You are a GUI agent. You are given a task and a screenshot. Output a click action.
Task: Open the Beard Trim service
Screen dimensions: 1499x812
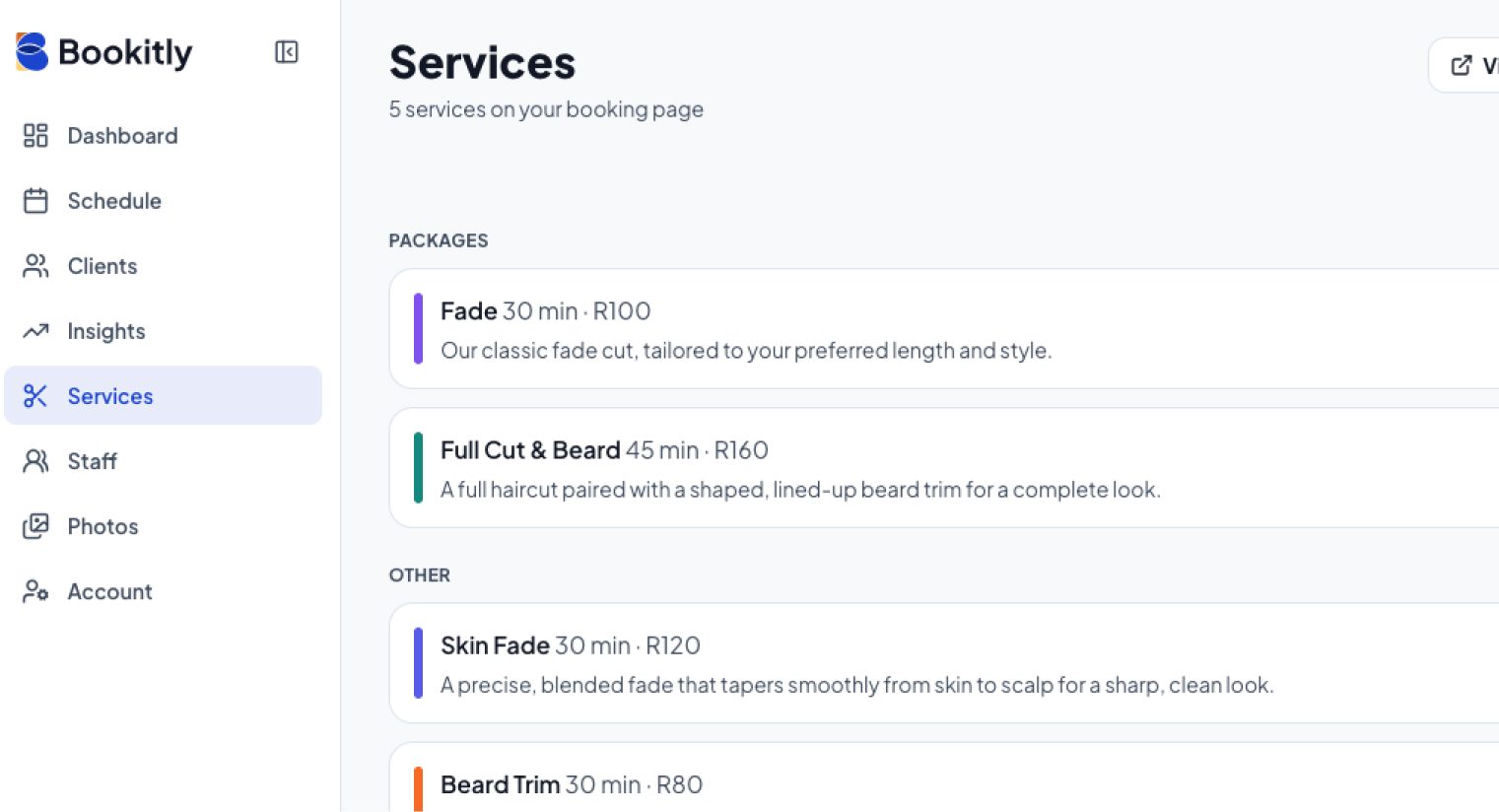point(944,778)
